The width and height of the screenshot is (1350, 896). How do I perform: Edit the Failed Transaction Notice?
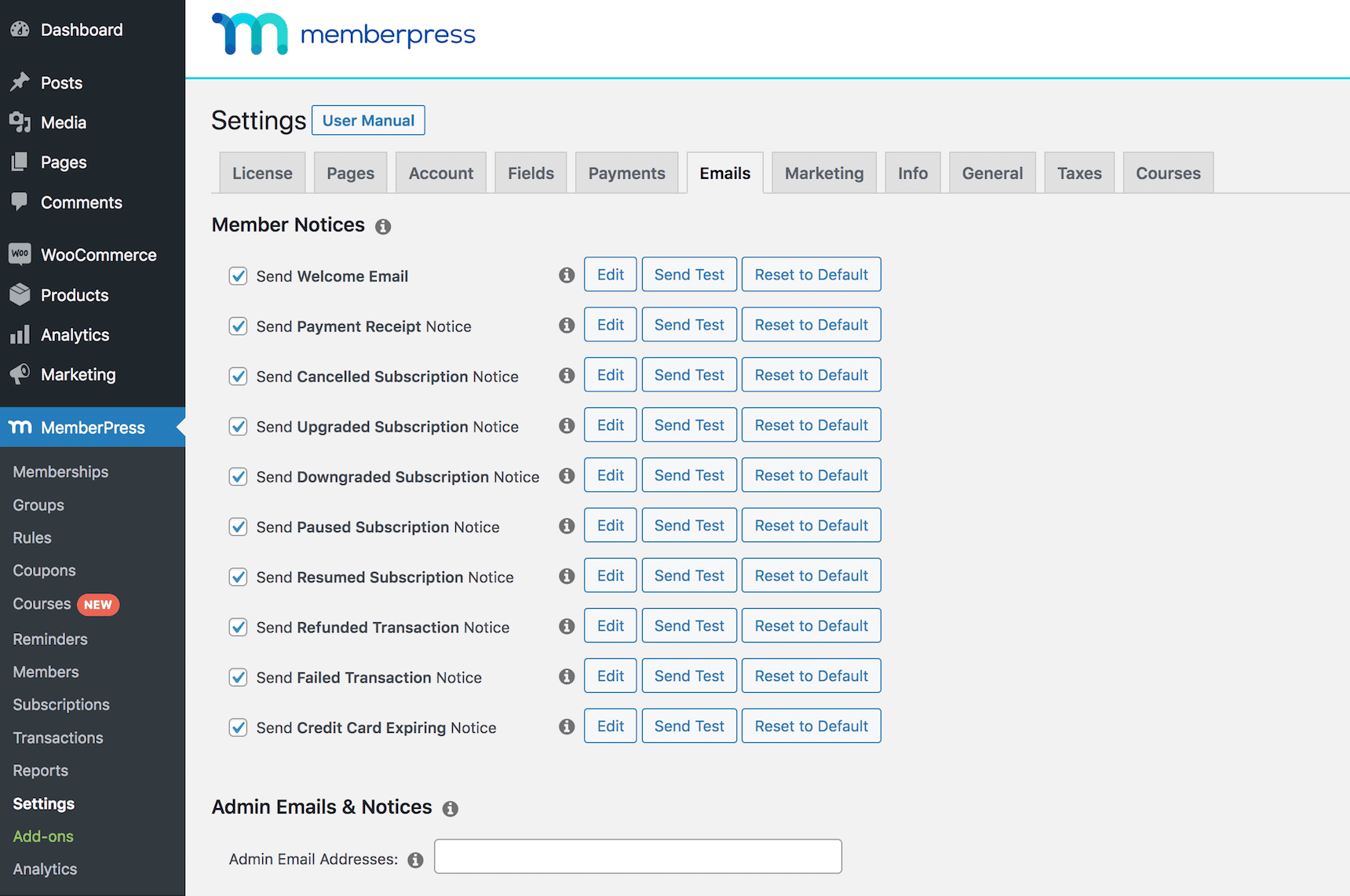(610, 676)
